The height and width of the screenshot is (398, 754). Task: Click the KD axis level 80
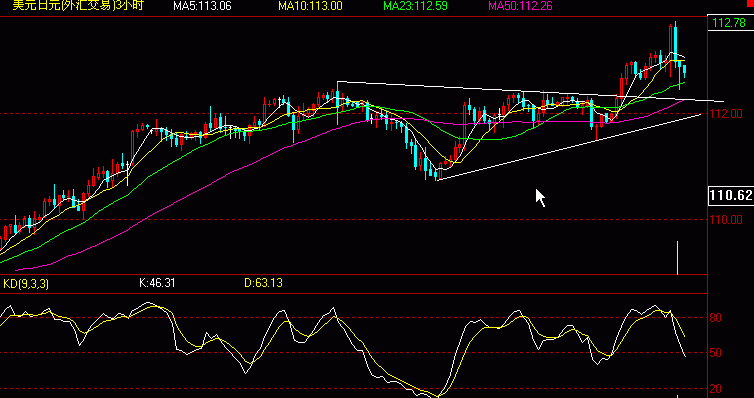point(716,318)
